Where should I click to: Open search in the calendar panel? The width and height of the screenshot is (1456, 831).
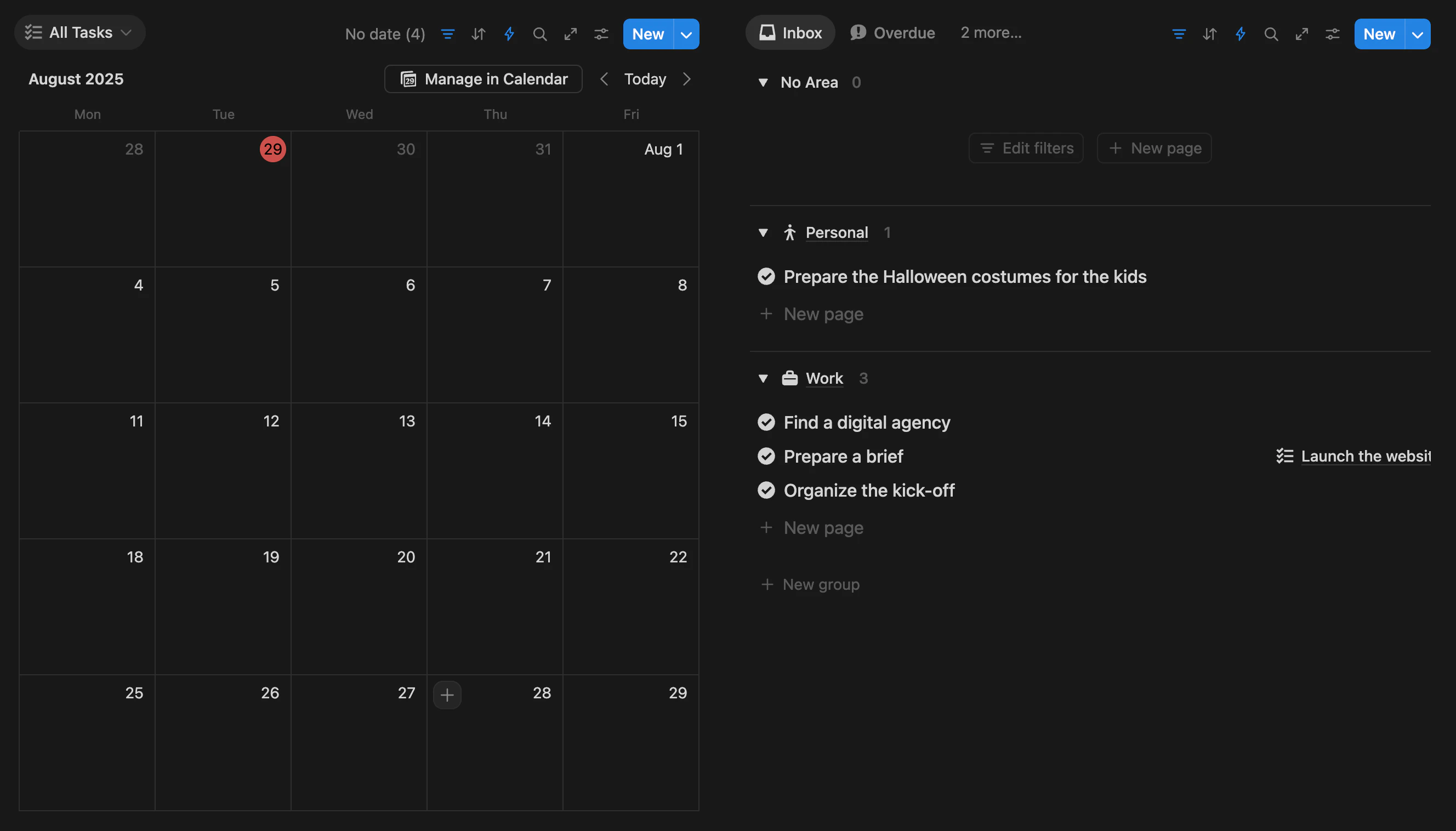coord(539,33)
